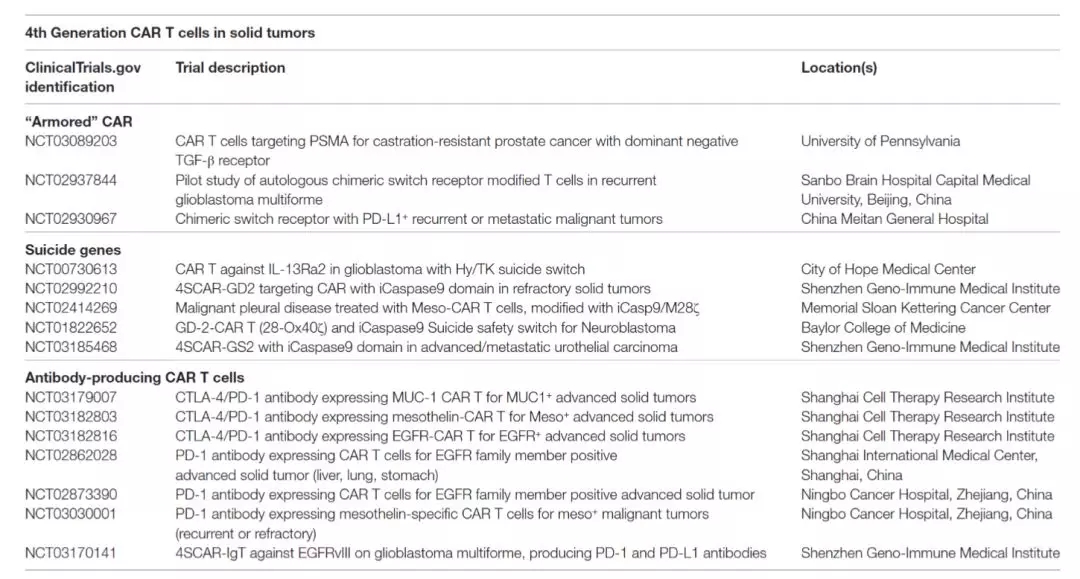
Task: Click trial ID NCT03179007
Action: [71, 397]
